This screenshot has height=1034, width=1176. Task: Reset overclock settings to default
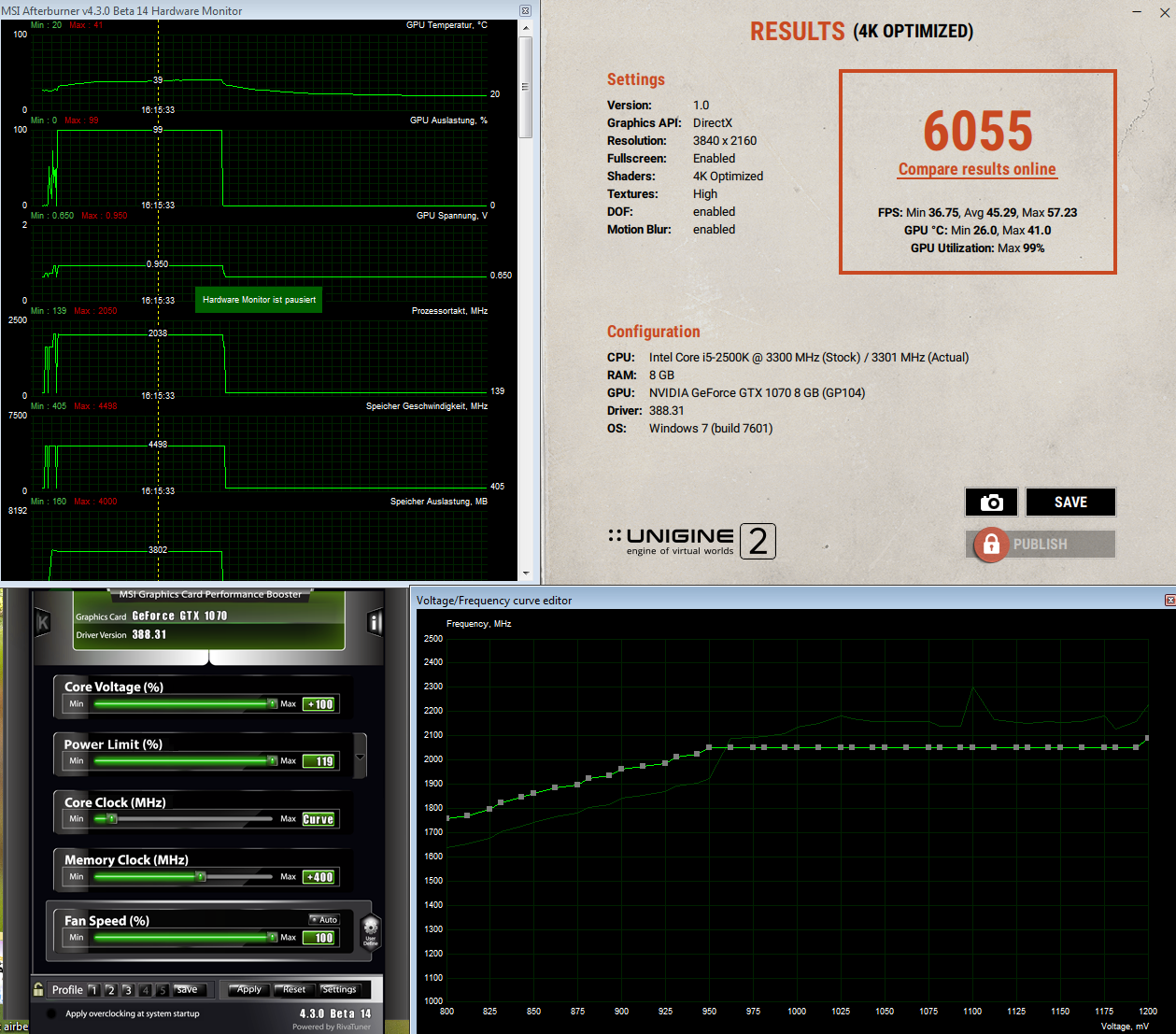pos(294,990)
